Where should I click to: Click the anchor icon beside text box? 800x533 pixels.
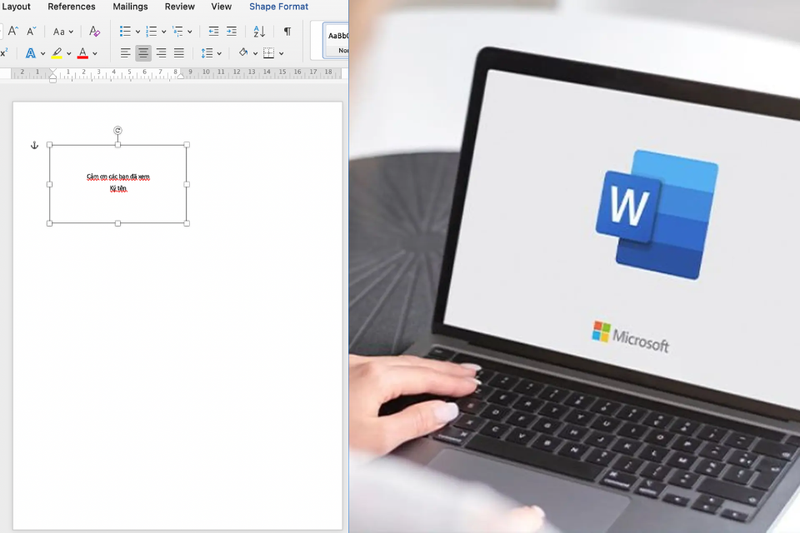pos(35,145)
